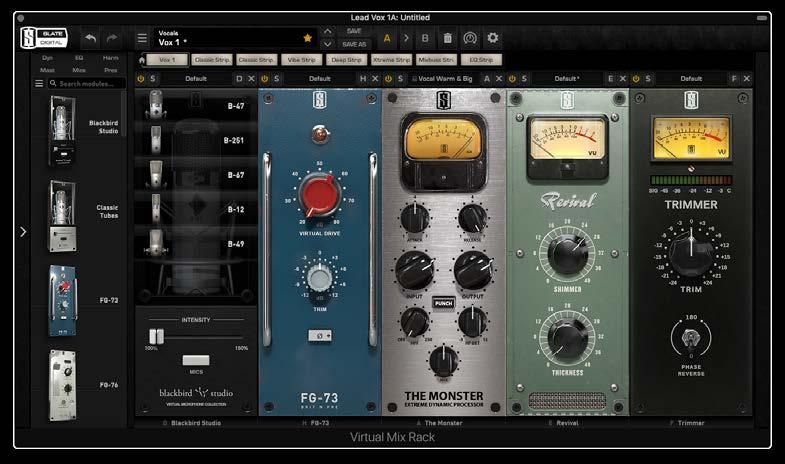785x464 pixels.
Task: Select the B-251 microphone
Action: pyautogui.click(x=196, y=140)
